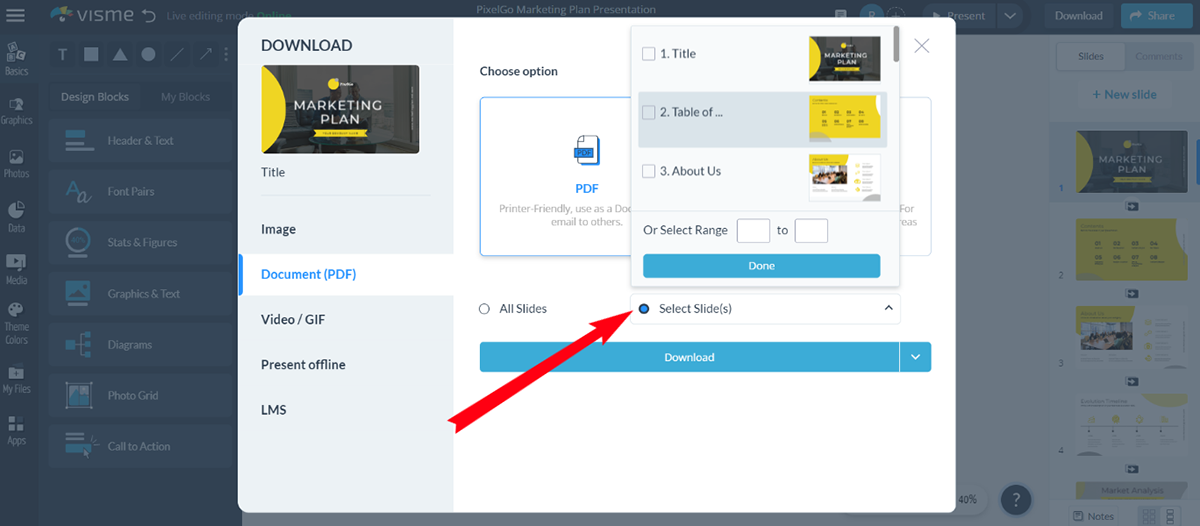Open the Data sidebar panel
This screenshot has width=1200, height=526.
coord(16,217)
